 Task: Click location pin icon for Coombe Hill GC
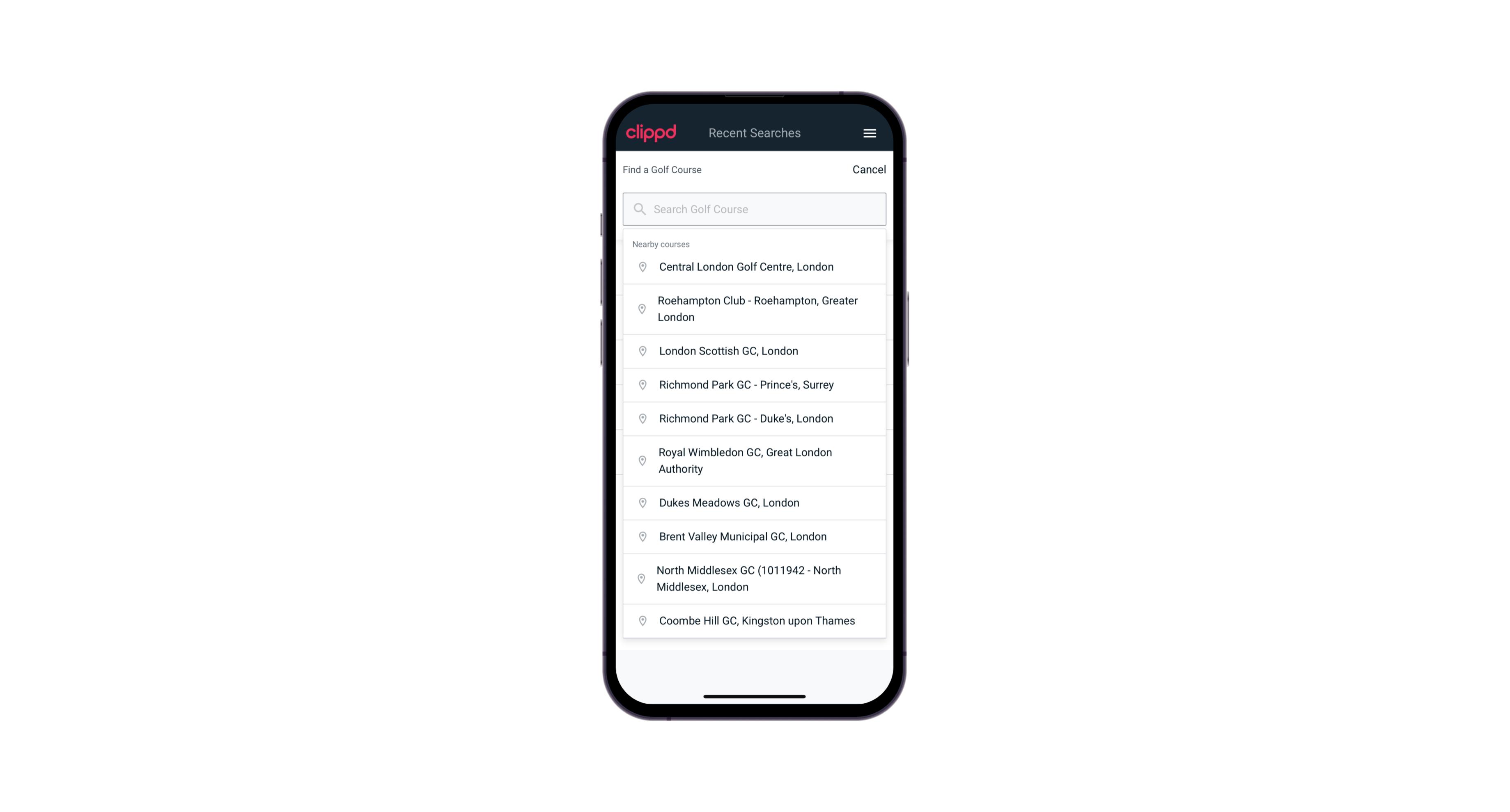point(640,620)
